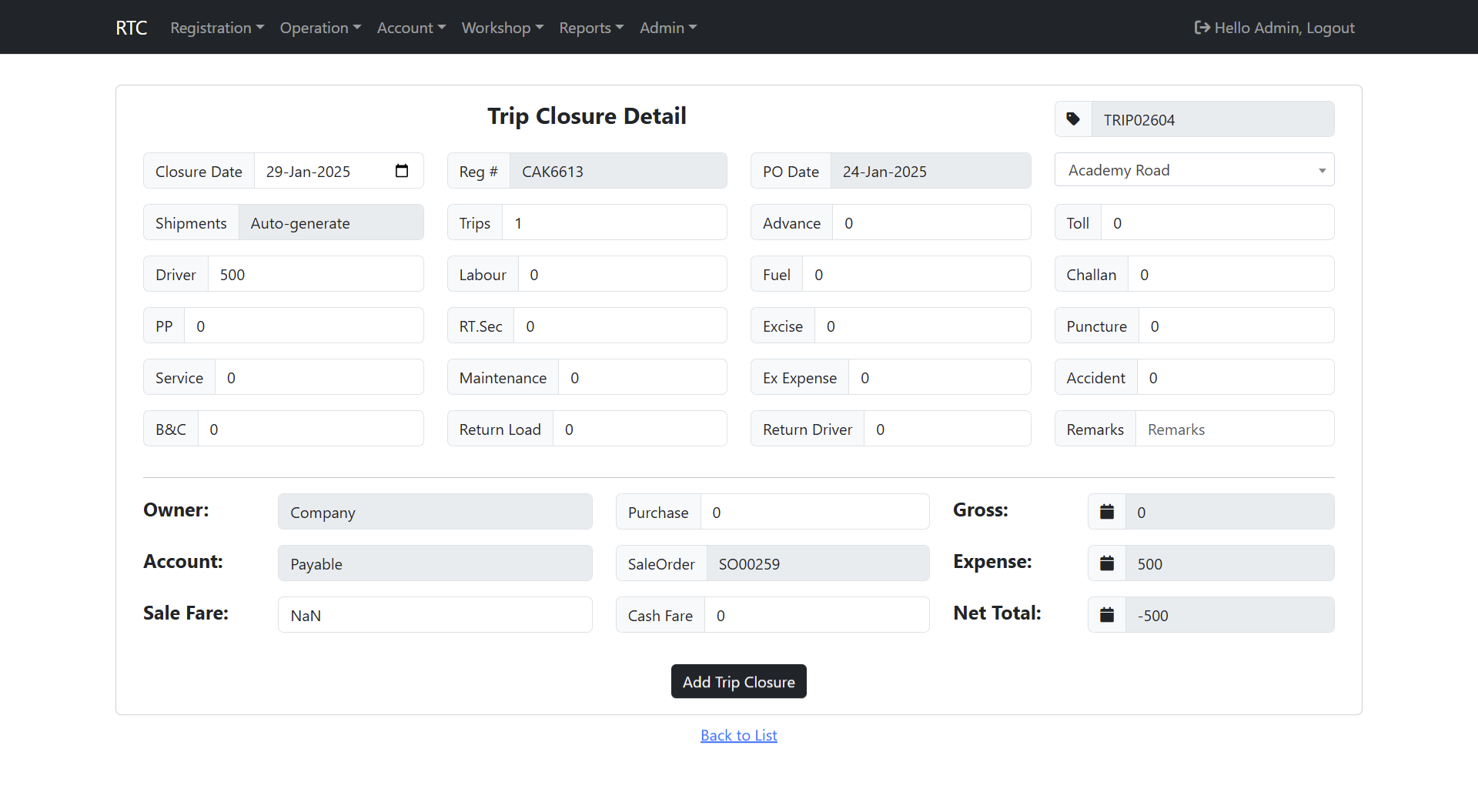Focus the Driver amount field
This screenshot has height=812, width=1478.
pos(315,275)
